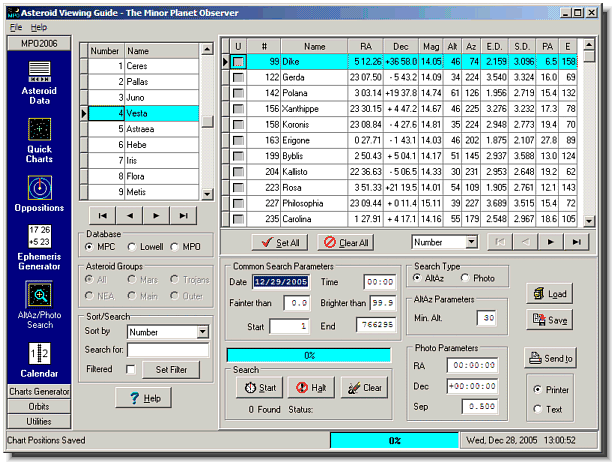Clear the search results
614x465 pixels.
[365, 388]
